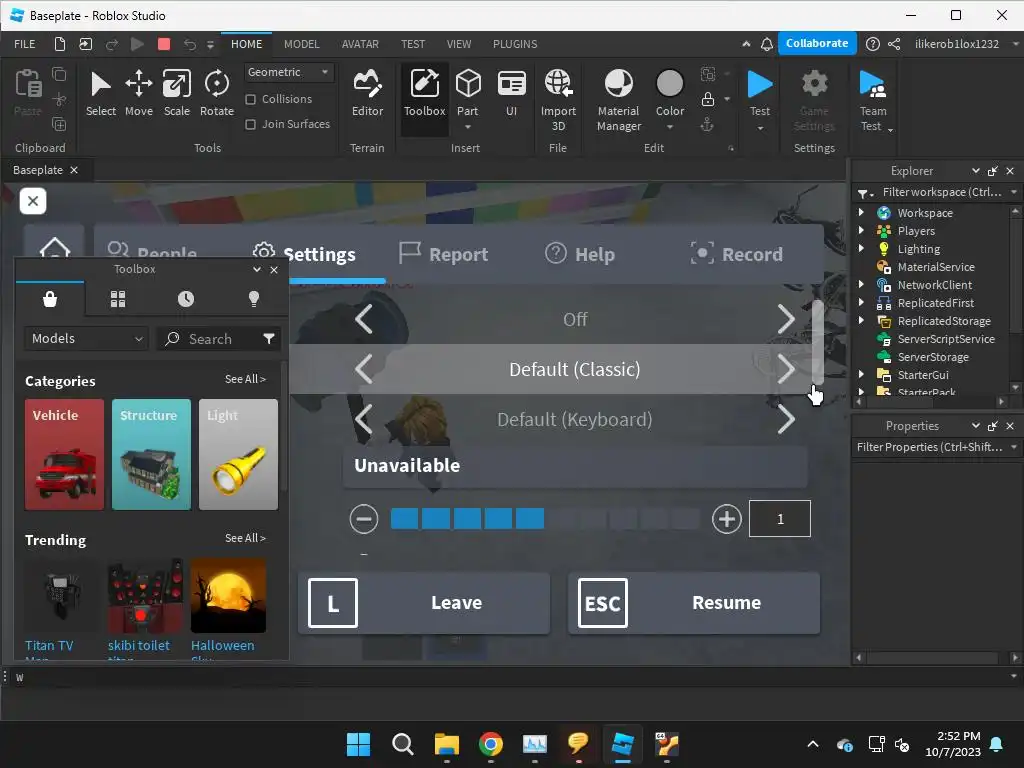The width and height of the screenshot is (1024, 768).
Task: Open the Geometric mode dropdown
Action: click(x=289, y=72)
